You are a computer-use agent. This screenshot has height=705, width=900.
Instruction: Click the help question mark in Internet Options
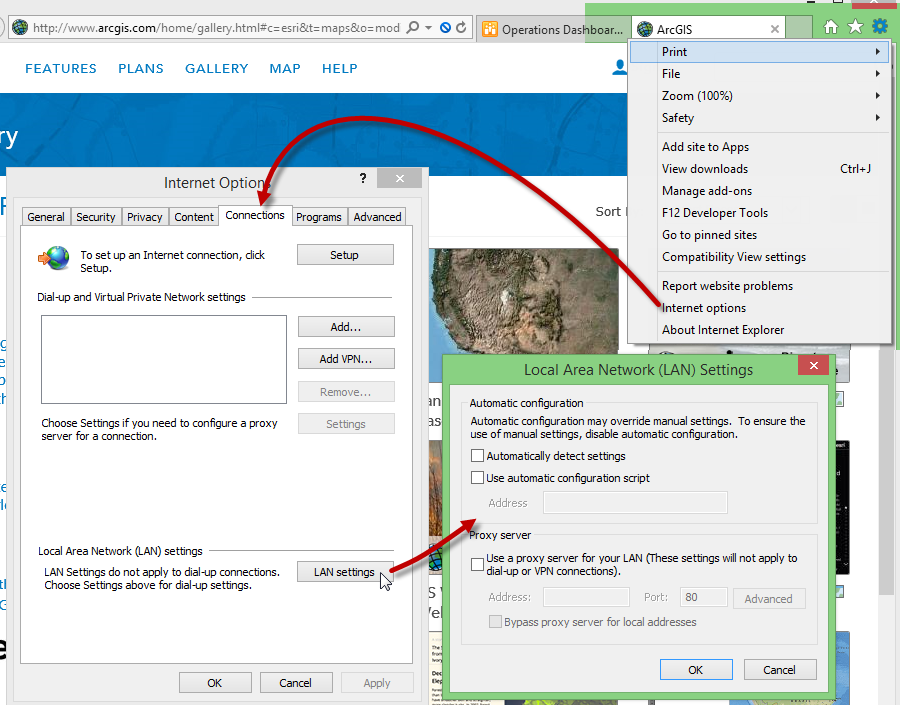tap(363, 178)
